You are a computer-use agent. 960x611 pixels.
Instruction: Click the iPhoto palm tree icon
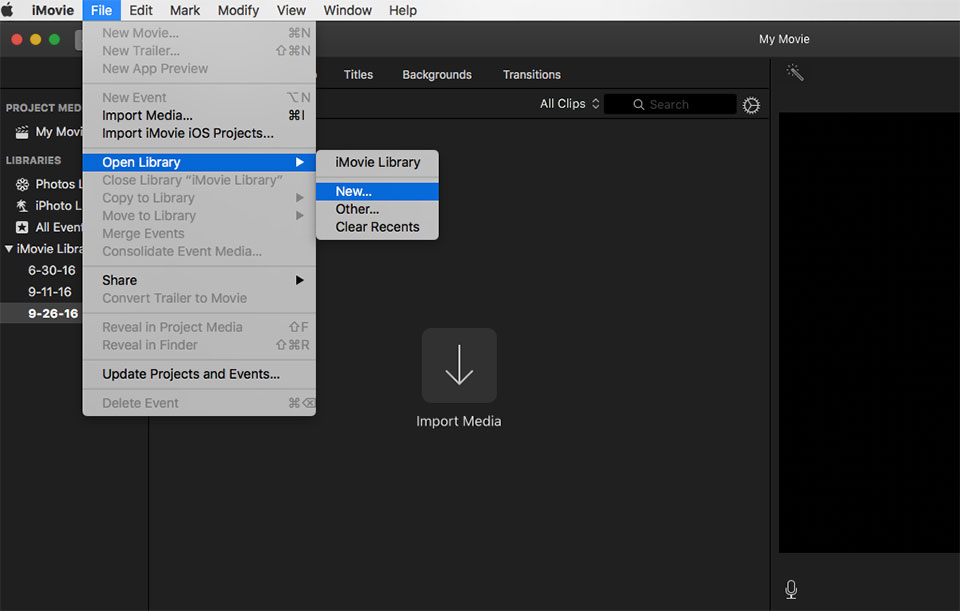[22, 206]
